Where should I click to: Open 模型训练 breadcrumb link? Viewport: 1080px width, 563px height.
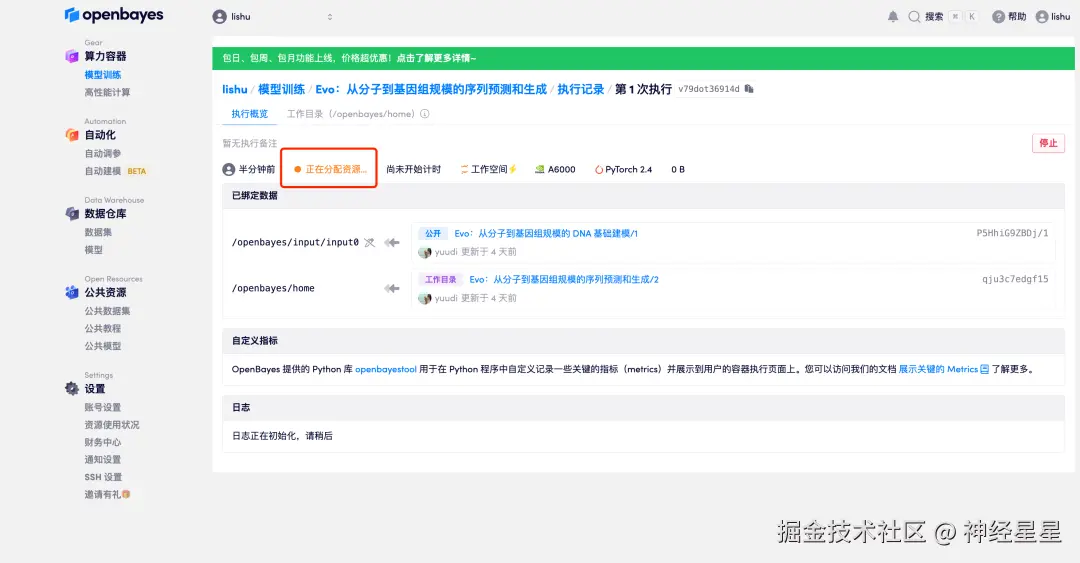tap(281, 90)
